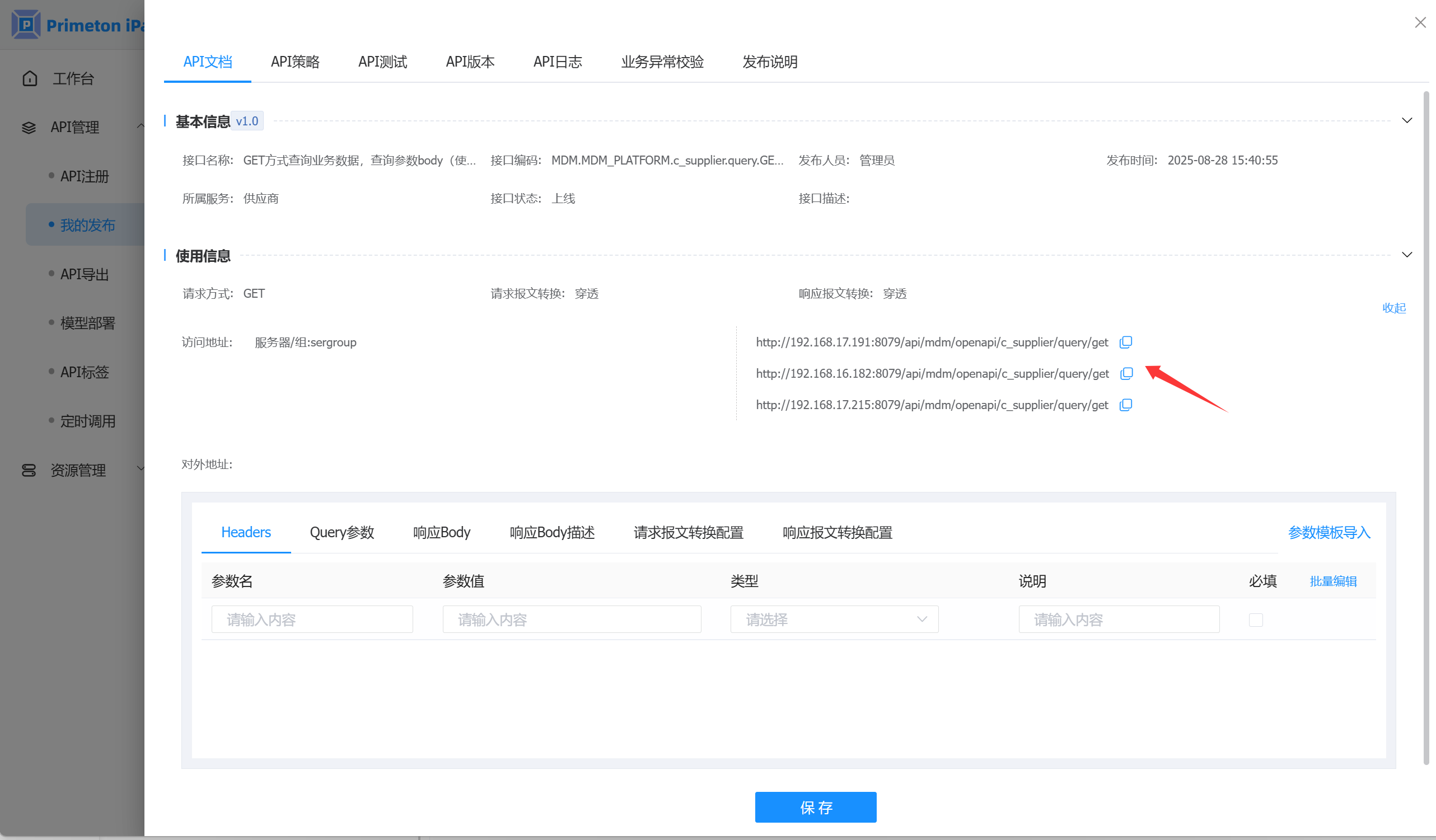
Task: Open the 类型 请选择 dropdown
Action: [x=834, y=620]
